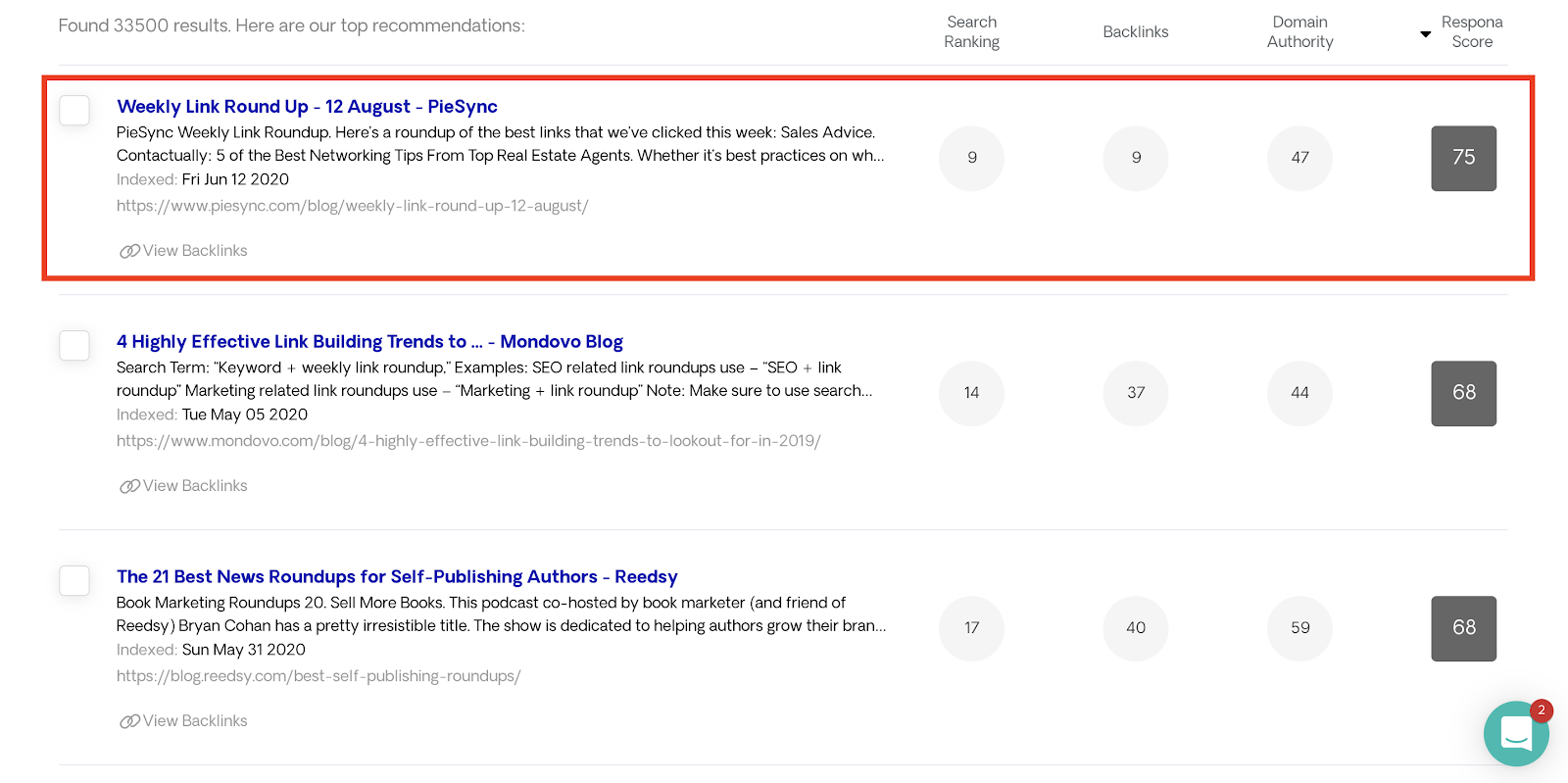The width and height of the screenshot is (1568, 783).
Task: Click Mondovo's Domain Authority value 44
Action: pos(1299,393)
